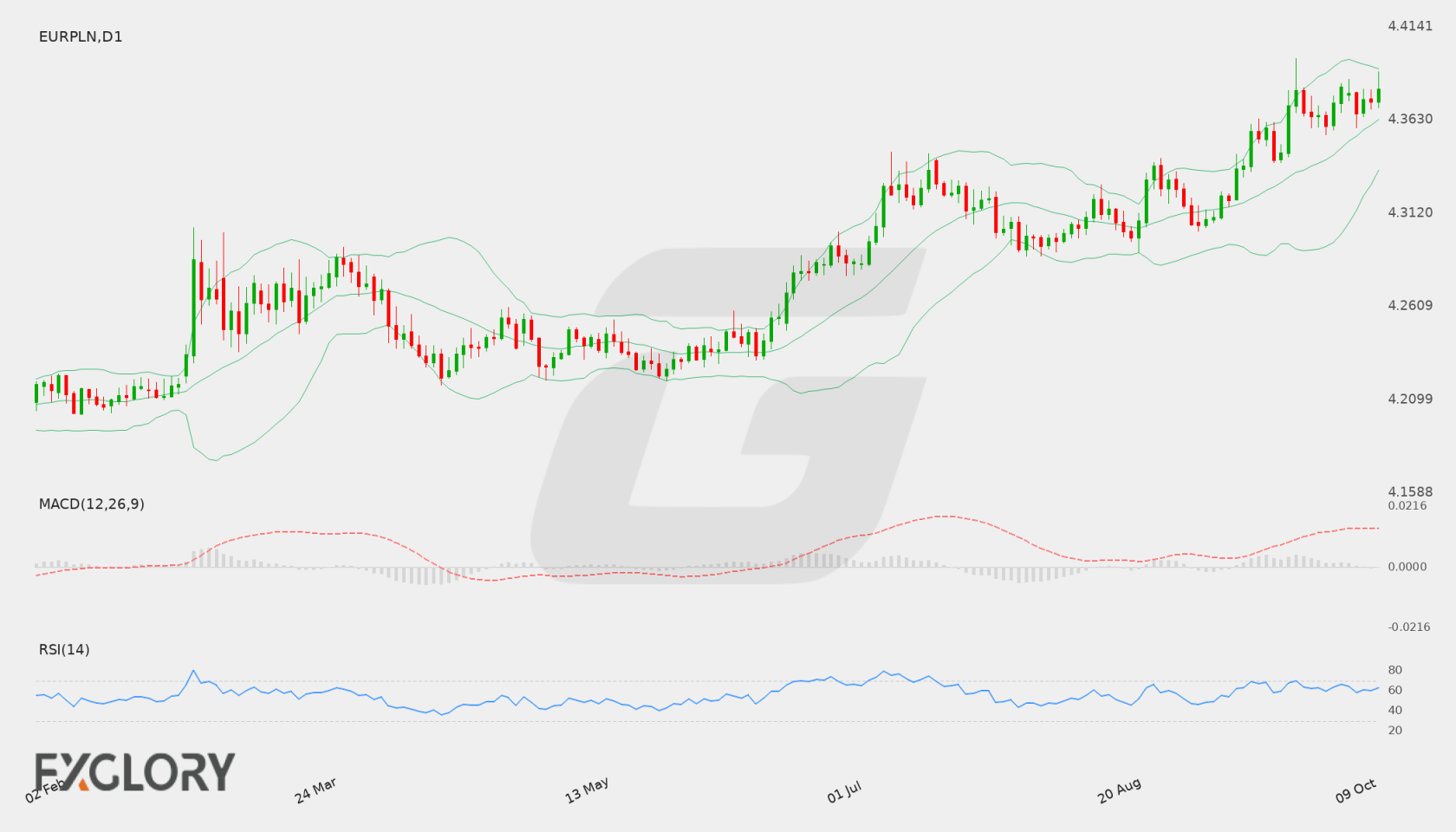Viewport: 1456px width, 832px height.
Task: Click the MACD 0.0000 zero level label
Action: coord(1407,566)
